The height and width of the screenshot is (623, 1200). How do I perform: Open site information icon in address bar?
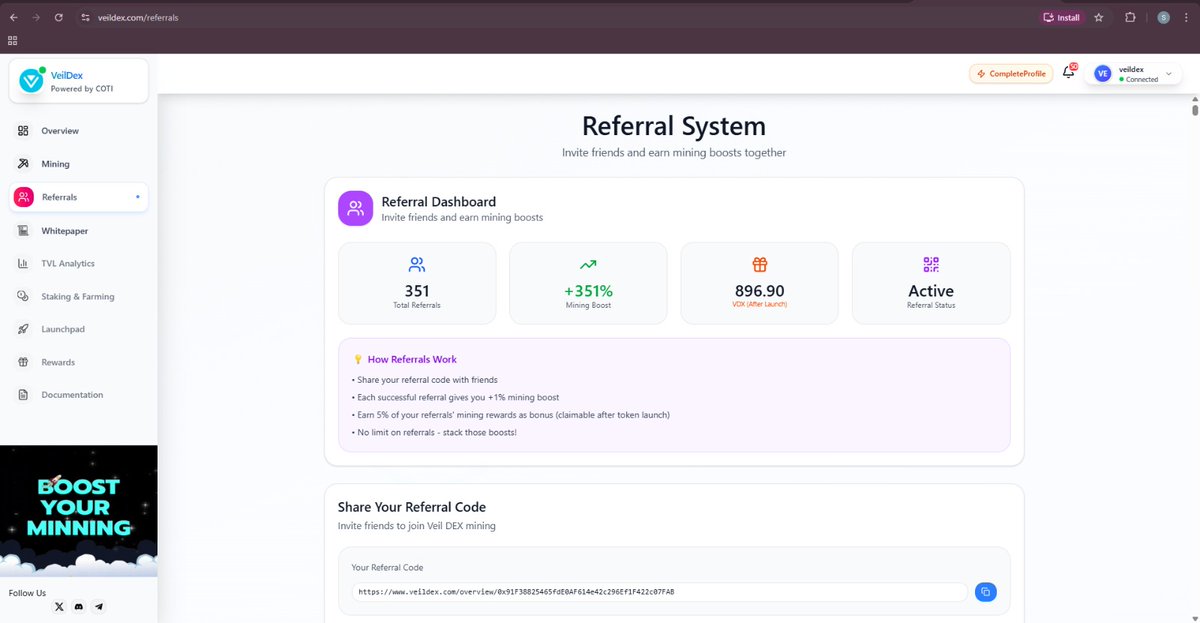[x=85, y=18]
